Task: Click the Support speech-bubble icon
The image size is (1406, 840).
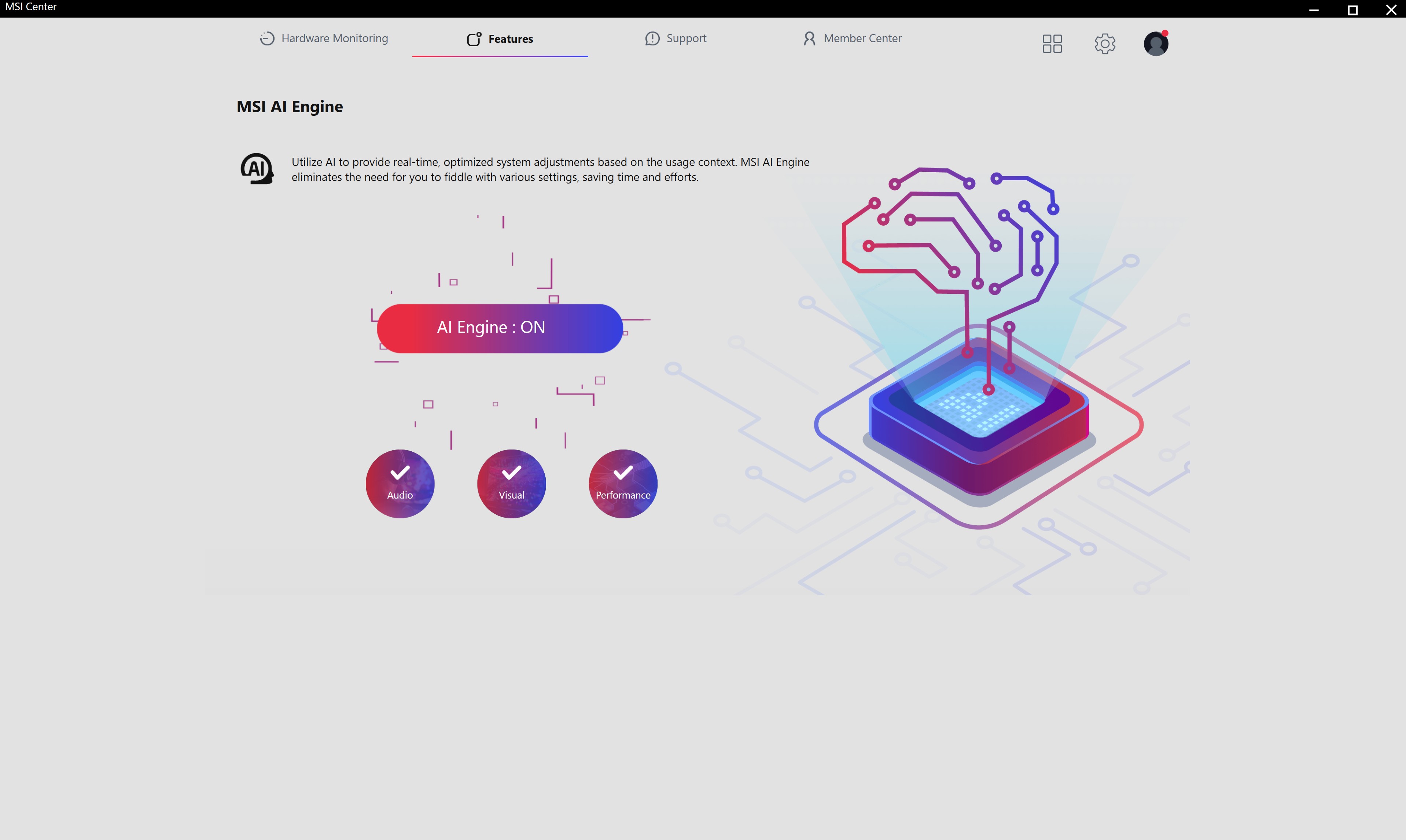Action: [x=652, y=38]
